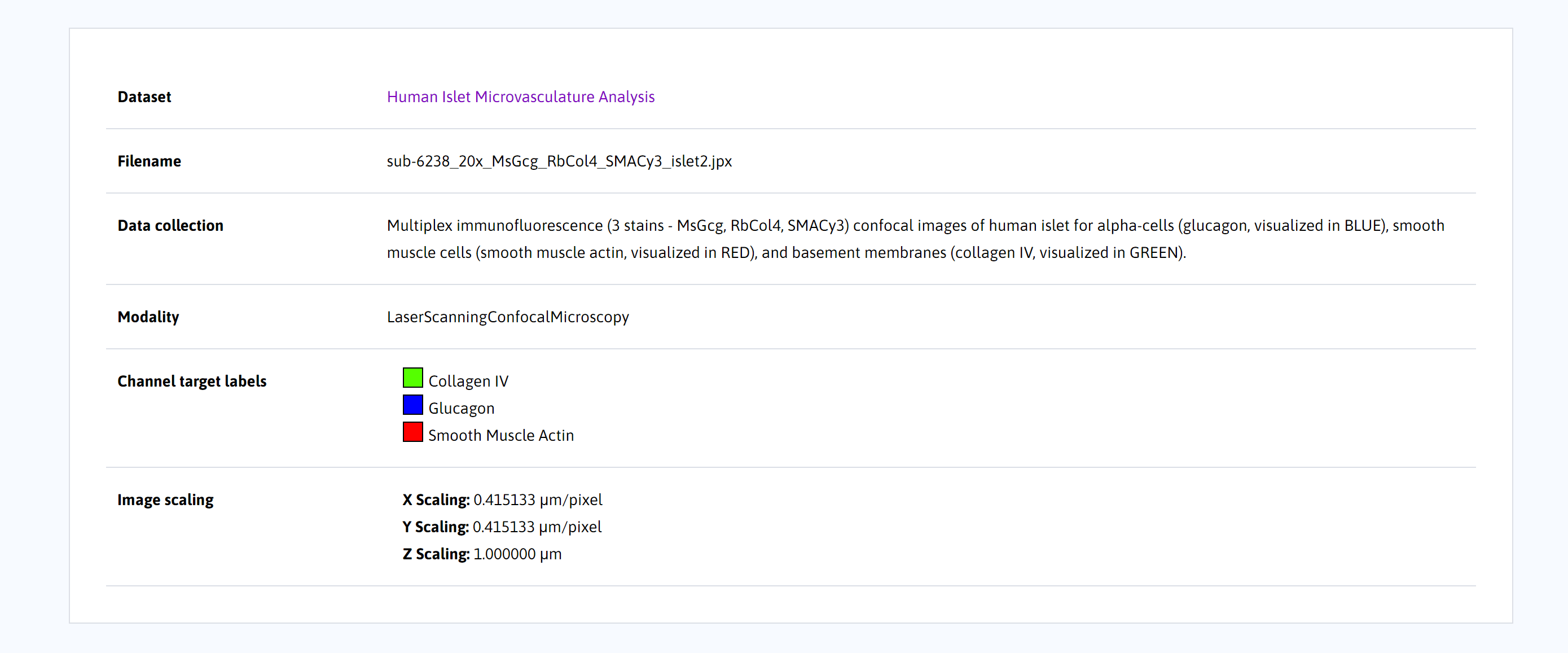The image size is (1568, 653).
Task: Open Human Islet Microvasculature Analysis link
Action: point(520,97)
